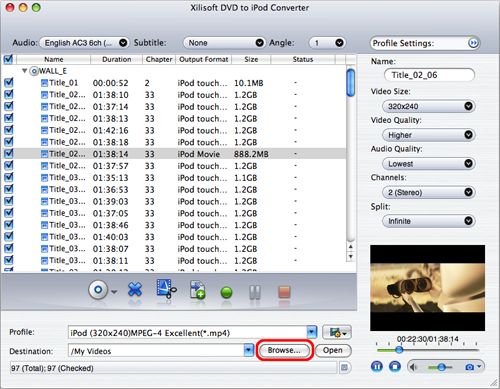Viewport: 500px width, 389px height.
Task: Uncheck the checkbox for the 01:42:16 row
Action: coord(9,130)
